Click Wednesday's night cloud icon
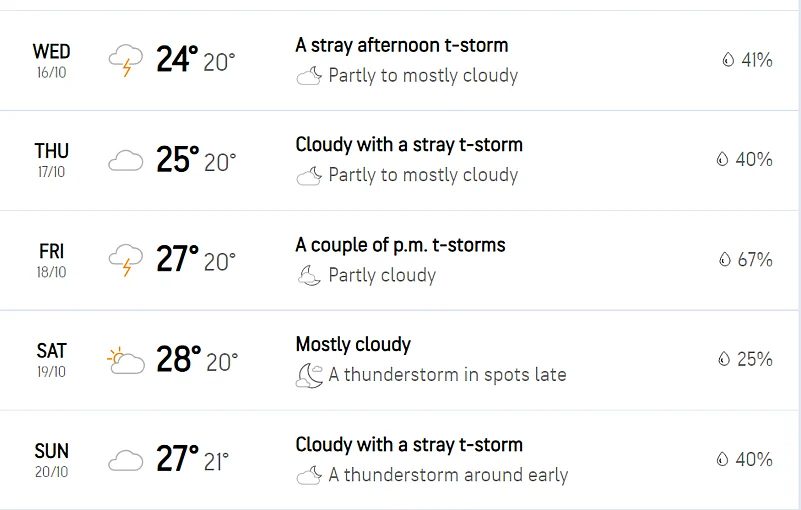The height and width of the screenshot is (510, 801). (309, 76)
